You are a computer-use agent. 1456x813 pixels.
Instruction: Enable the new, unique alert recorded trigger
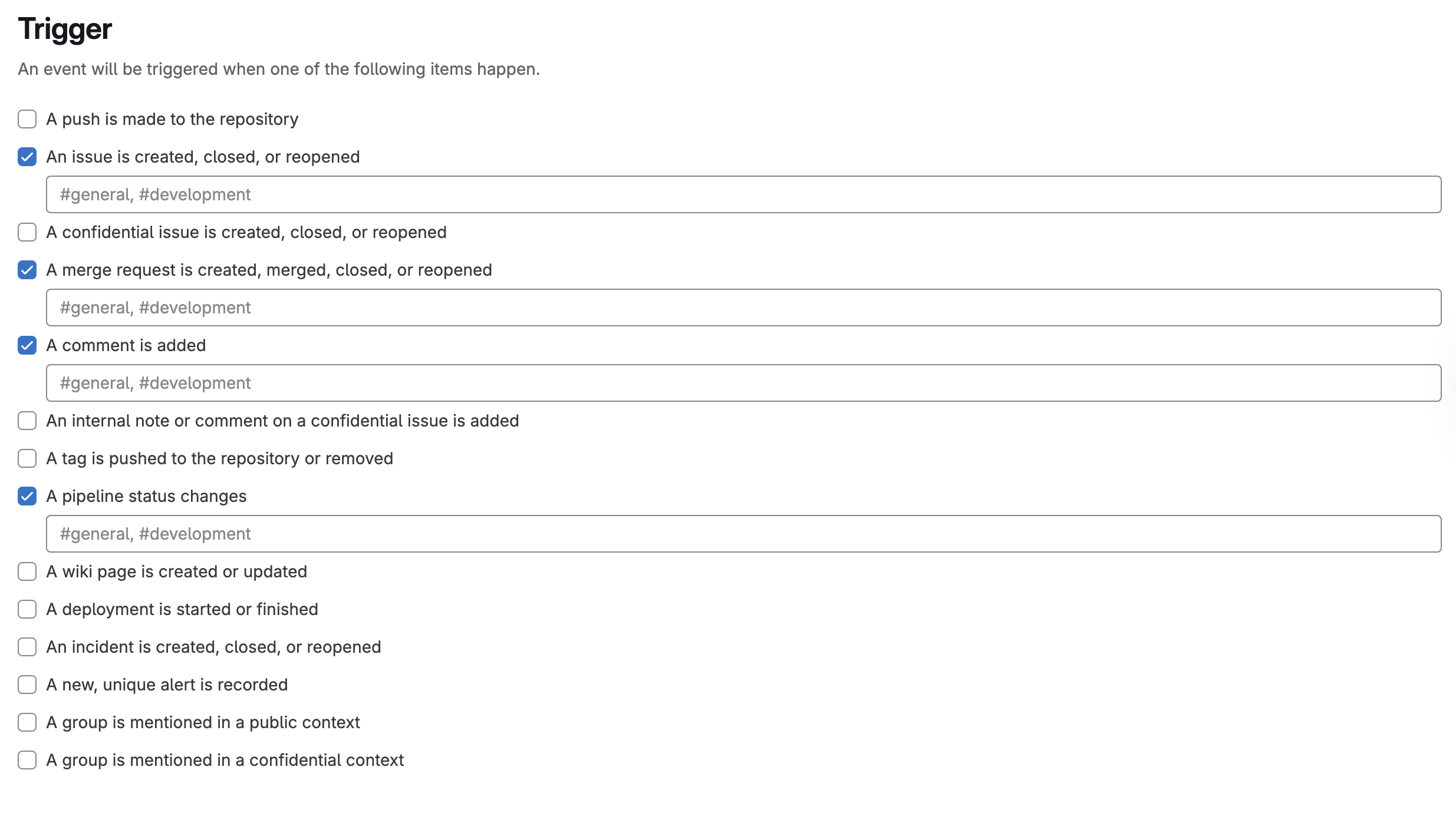(x=27, y=685)
